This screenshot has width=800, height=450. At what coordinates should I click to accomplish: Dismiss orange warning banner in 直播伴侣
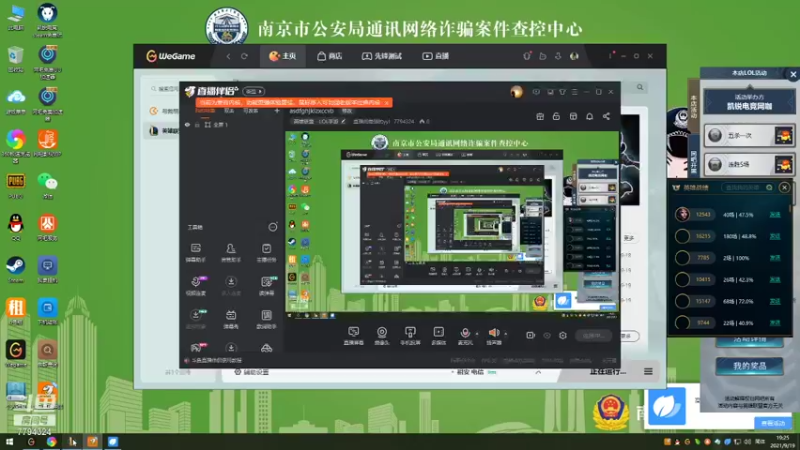[387, 103]
